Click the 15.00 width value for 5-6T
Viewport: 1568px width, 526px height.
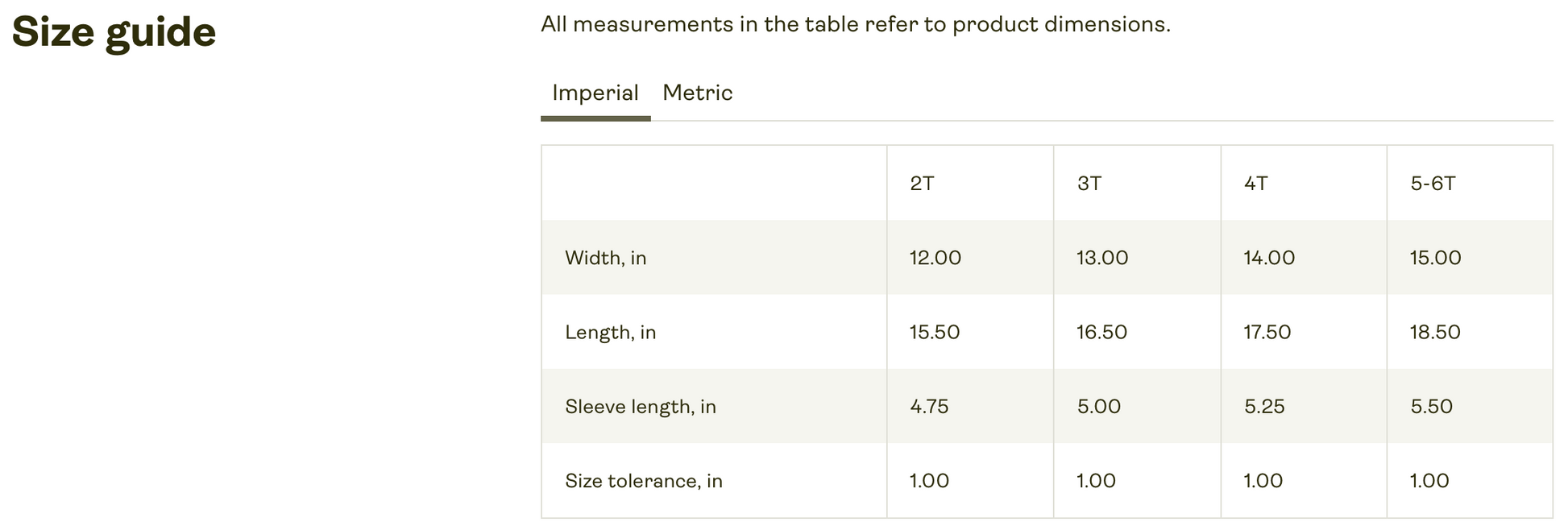click(x=1435, y=258)
